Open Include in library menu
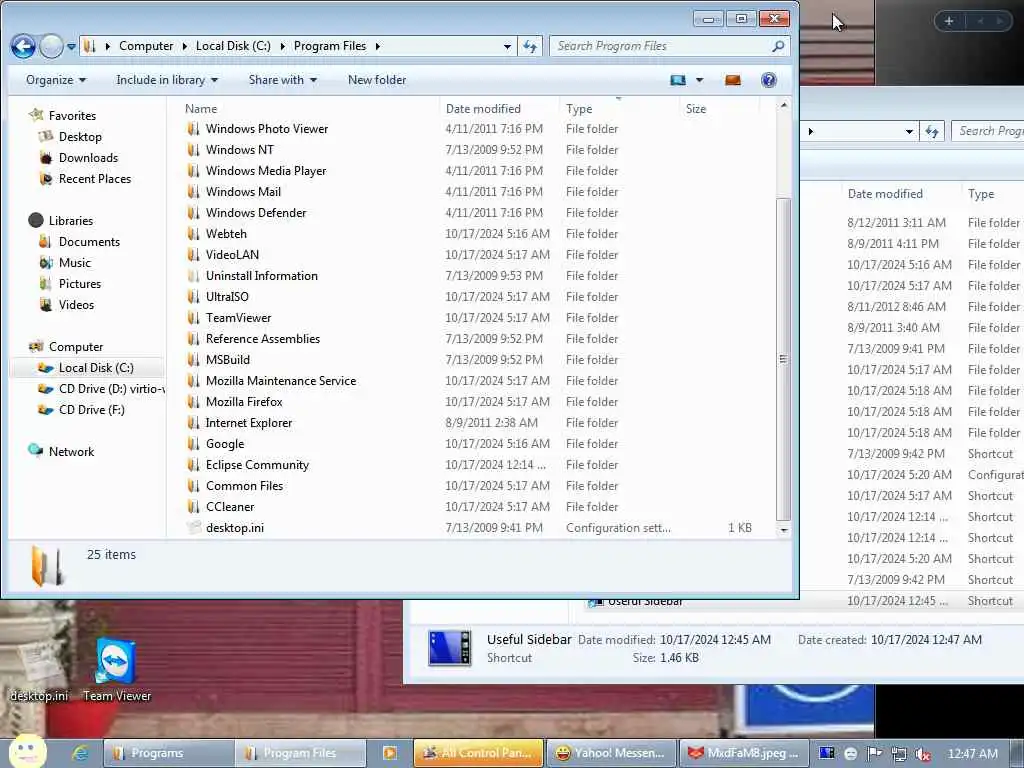 [x=167, y=80]
